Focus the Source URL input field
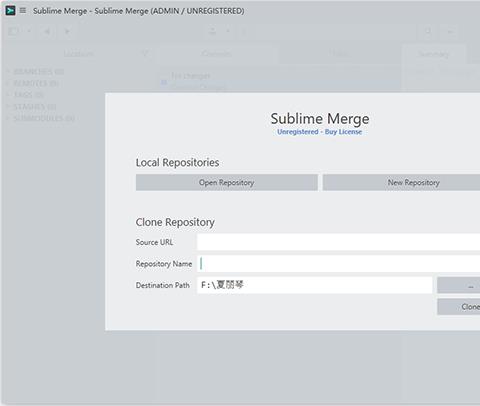 coord(338,242)
